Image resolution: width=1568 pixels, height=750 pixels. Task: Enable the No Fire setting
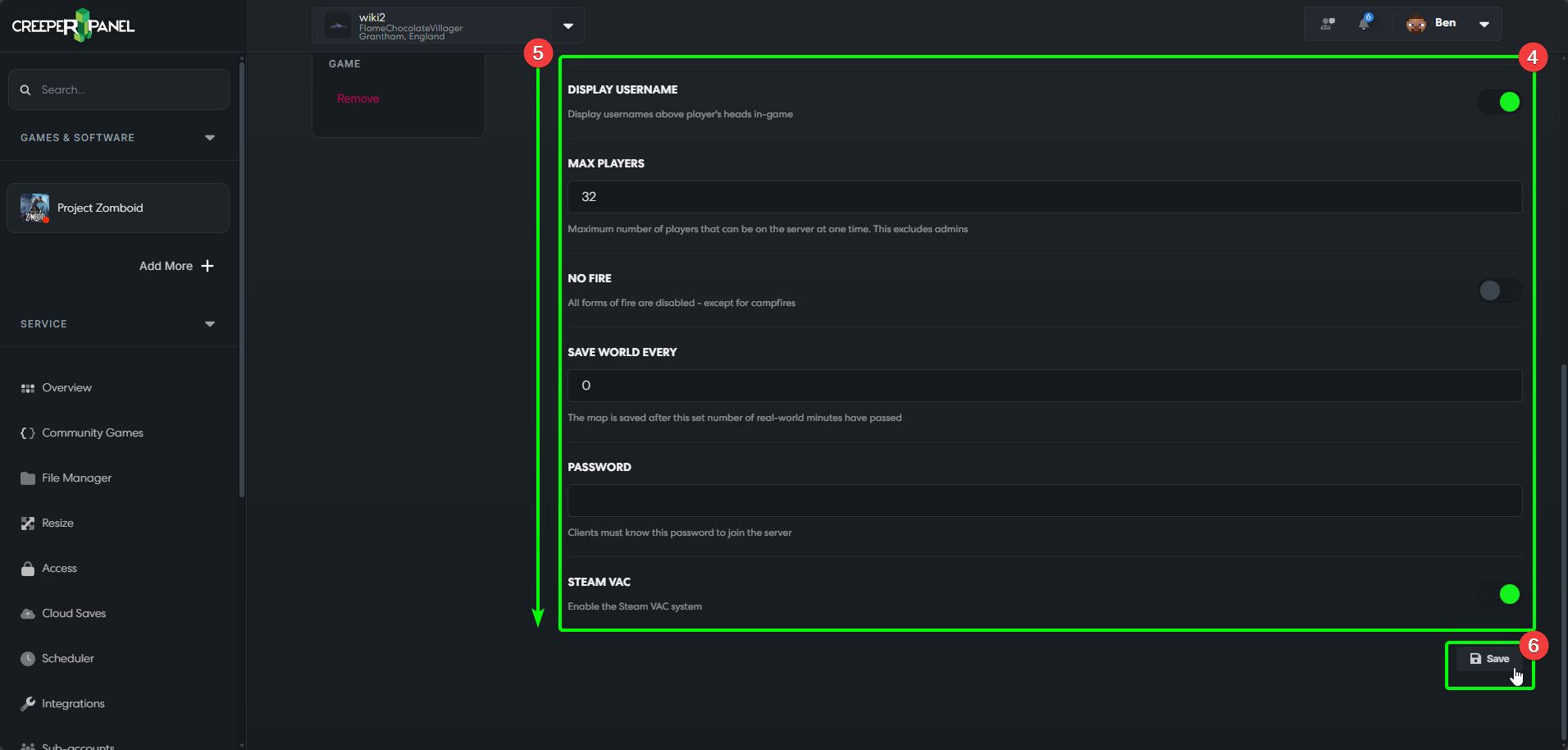click(x=1498, y=290)
